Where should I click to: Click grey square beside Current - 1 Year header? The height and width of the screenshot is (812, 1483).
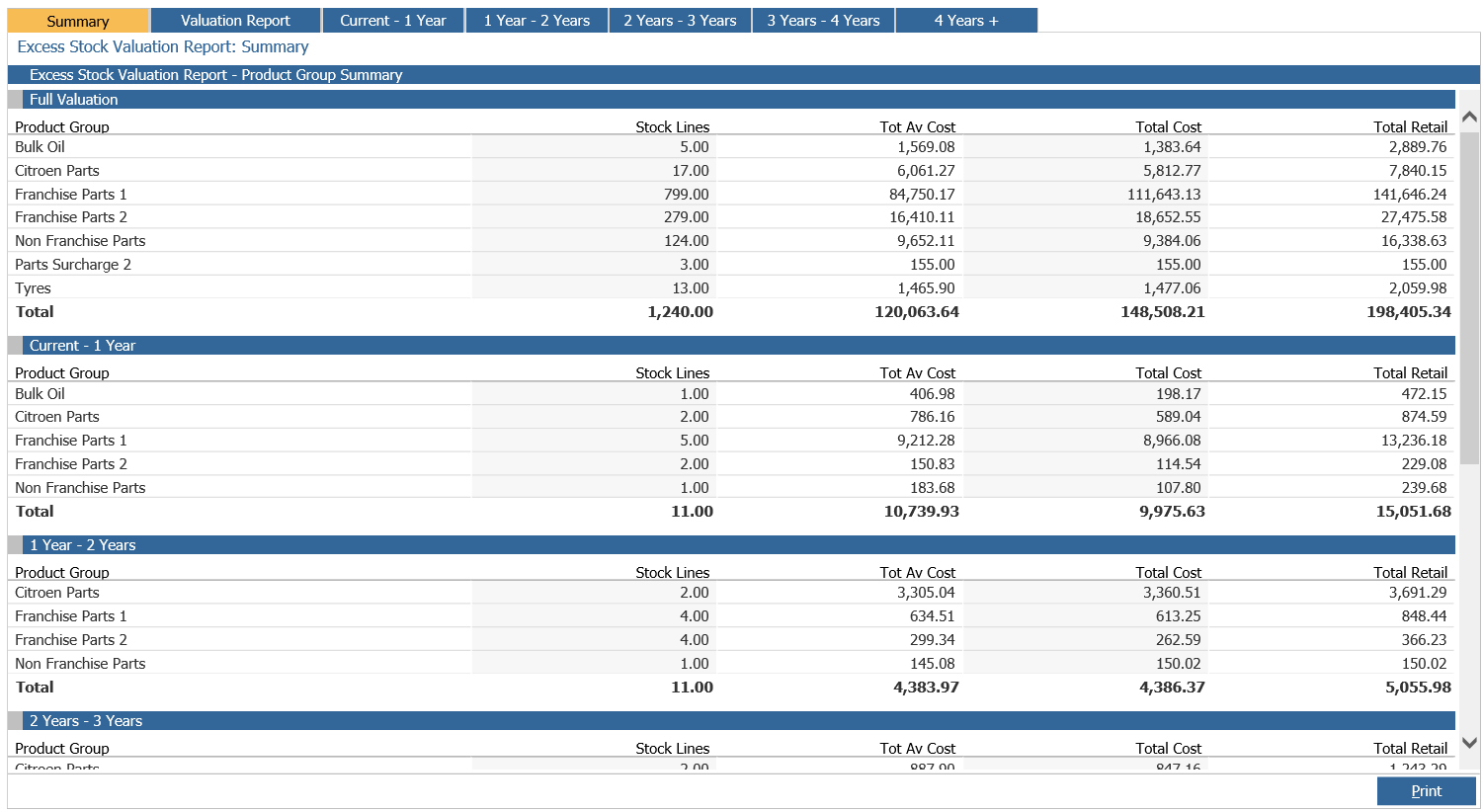click(x=15, y=346)
